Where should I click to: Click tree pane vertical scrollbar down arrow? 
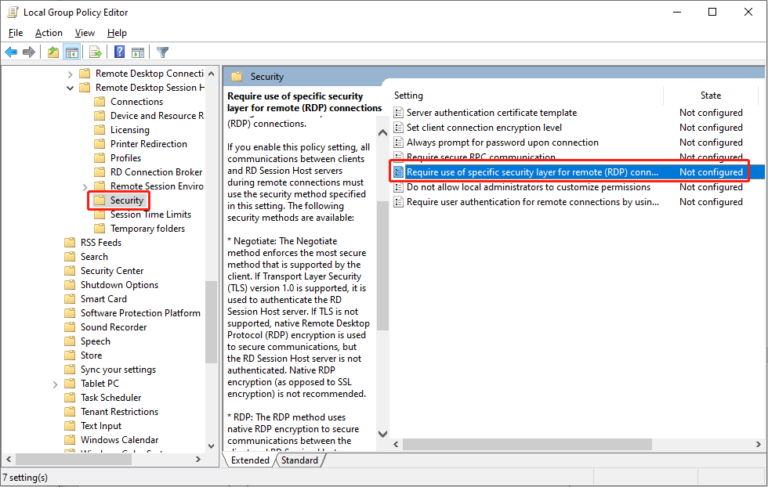coord(211,446)
